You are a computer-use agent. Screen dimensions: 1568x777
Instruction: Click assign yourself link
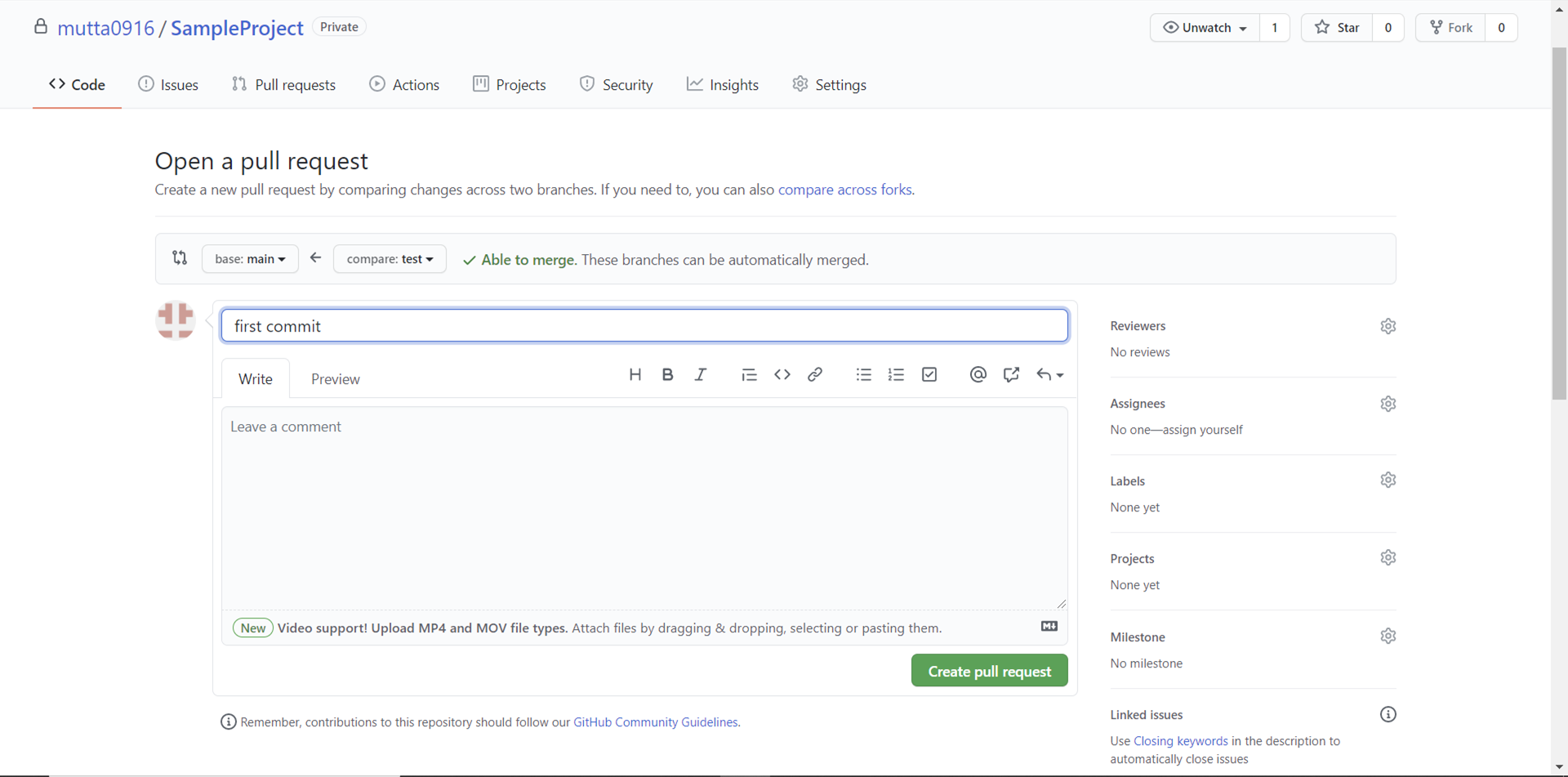1203,430
